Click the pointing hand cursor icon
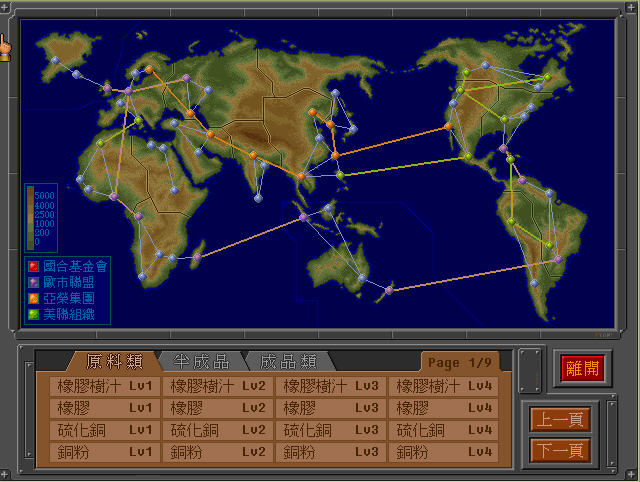The image size is (640, 482). [5, 48]
